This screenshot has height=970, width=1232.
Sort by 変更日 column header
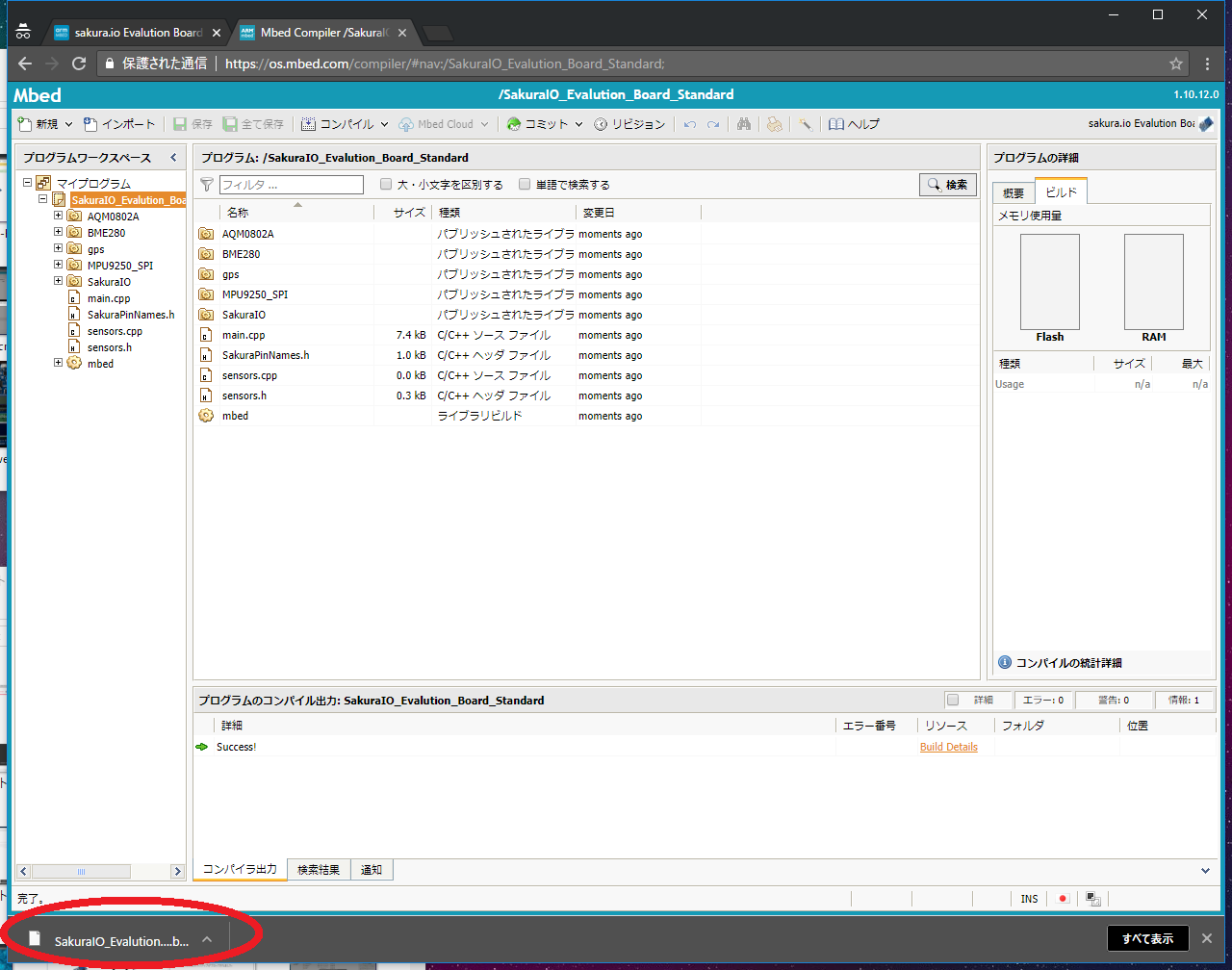(638, 213)
